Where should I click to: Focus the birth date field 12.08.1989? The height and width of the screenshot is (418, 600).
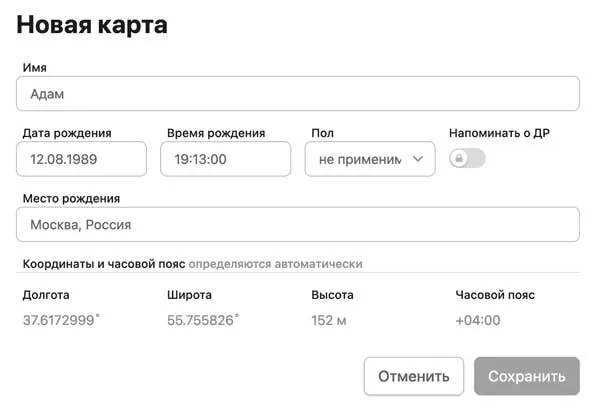tap(82, 159)
